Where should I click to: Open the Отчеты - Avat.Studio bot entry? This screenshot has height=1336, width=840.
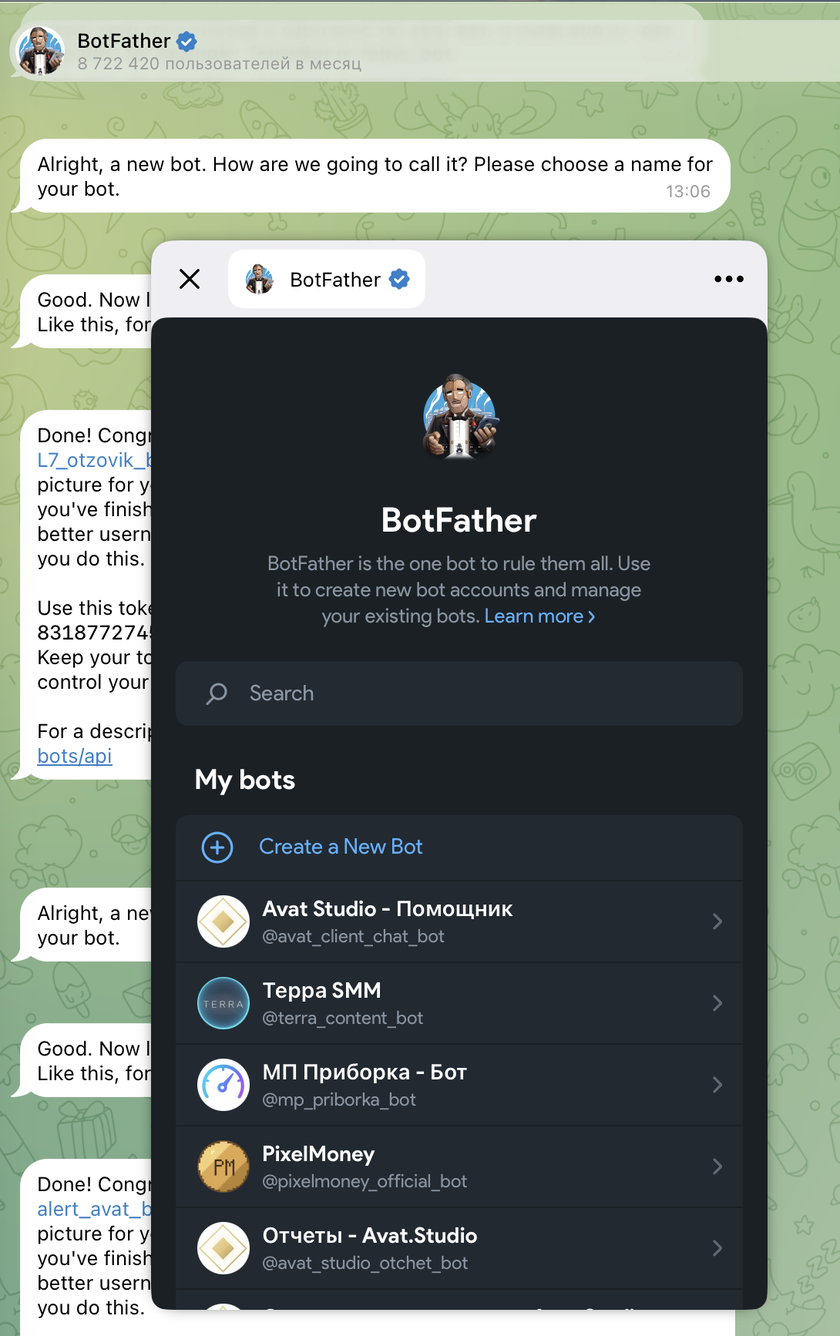coord(459,1248)
